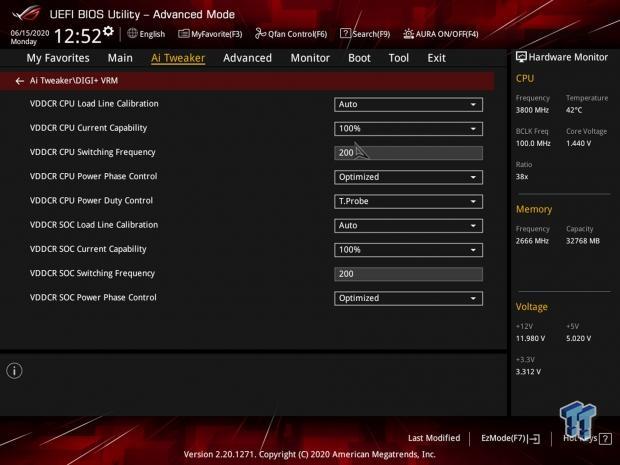Open the Advanced tab
This screenshot has height=465, width=620.
pos(248,58)
